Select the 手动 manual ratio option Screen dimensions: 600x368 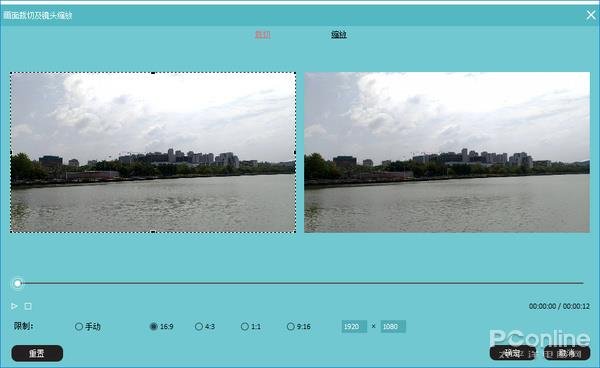[88, 326]
